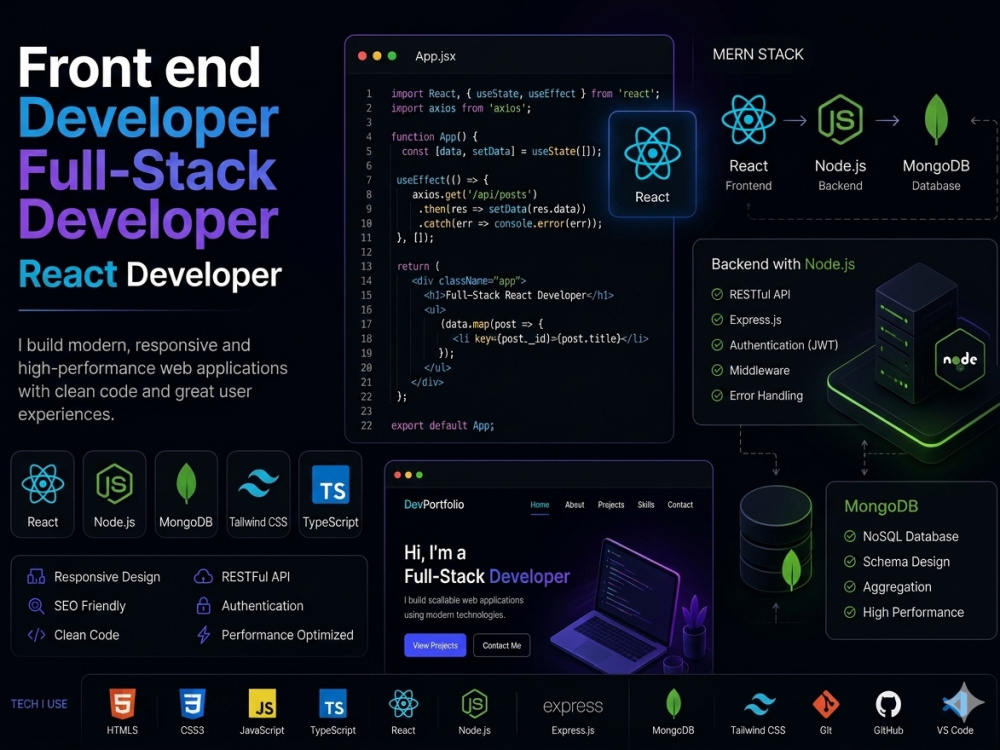Viewport: 1000px width, 750px height.
Task: Toggle the NoSQL Database check mark
Action: [849, 536]
